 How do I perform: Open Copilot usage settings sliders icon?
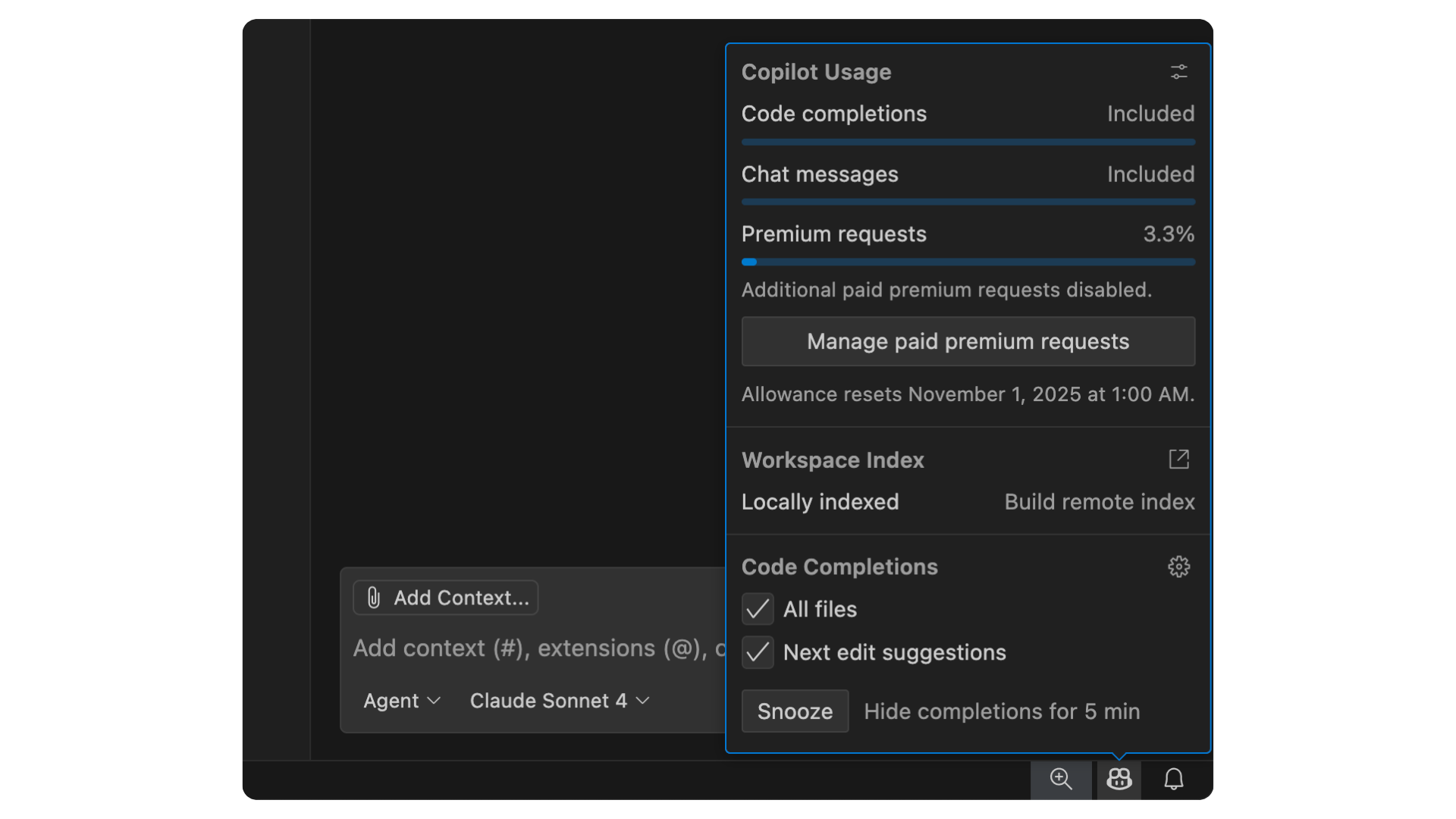tap(1178, 72)
